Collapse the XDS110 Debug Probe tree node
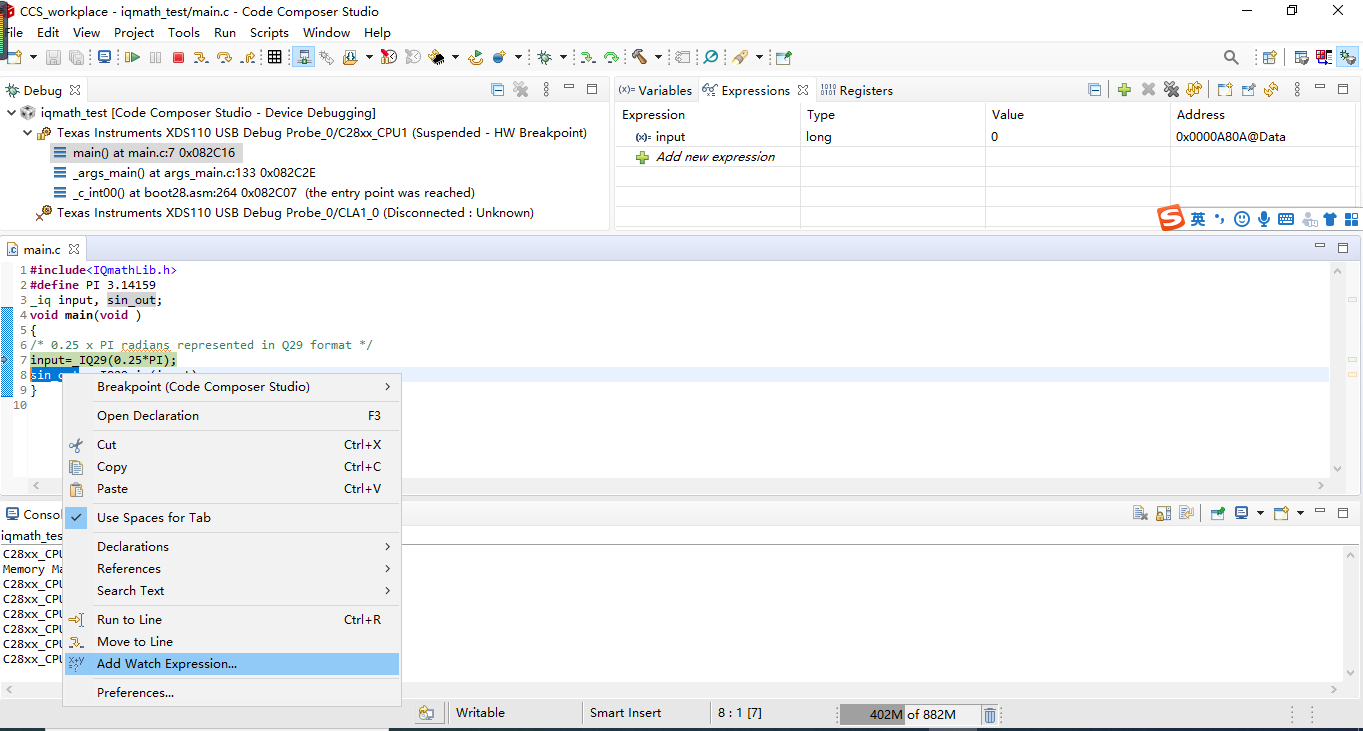This screenshot has width=1363, height=731. pyautogui.click(x=27, y=132)
